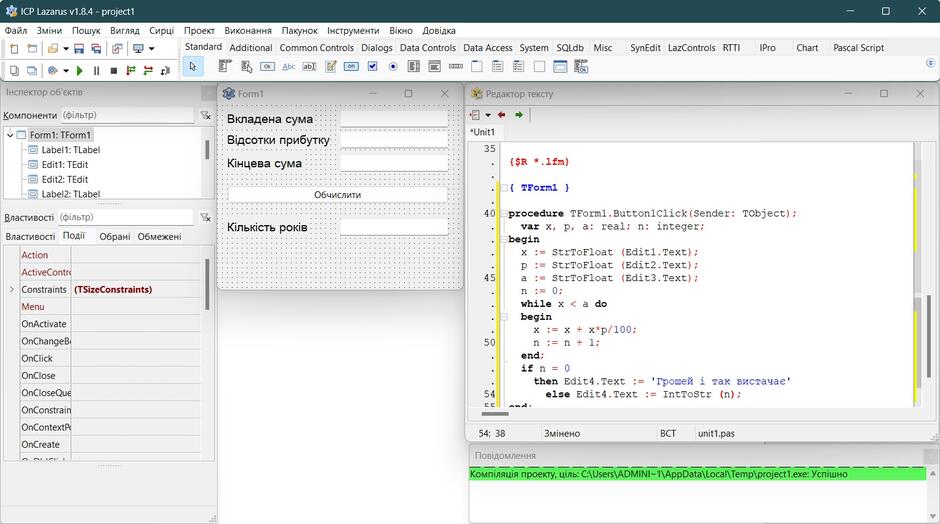Pick the TRadioButton component icon
This screenshot has height=524, width=940.
(x=393, y=67)
